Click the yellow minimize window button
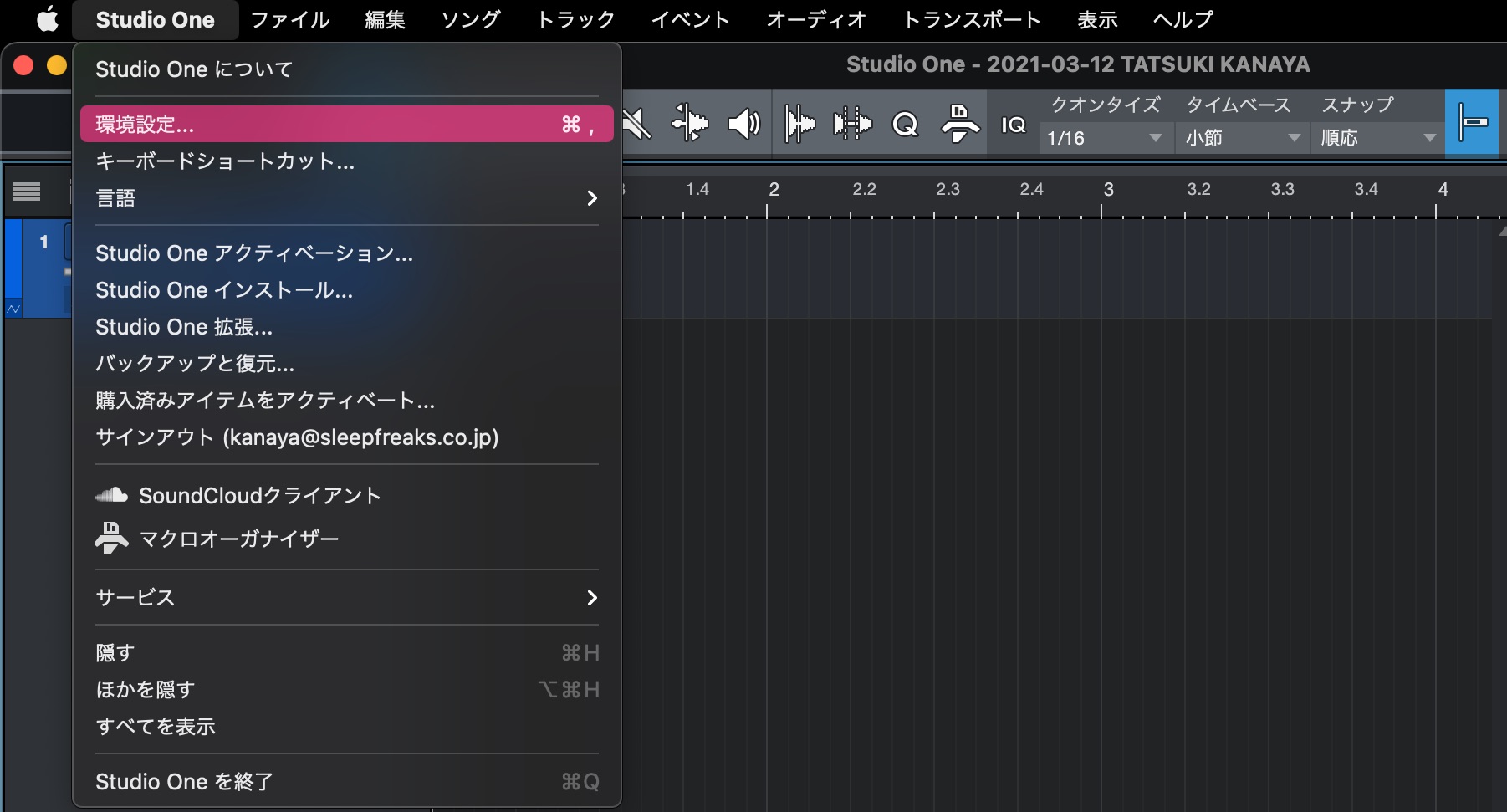Image resolution: width=1507 pixels, height=812 pixels. pos(56,65)
